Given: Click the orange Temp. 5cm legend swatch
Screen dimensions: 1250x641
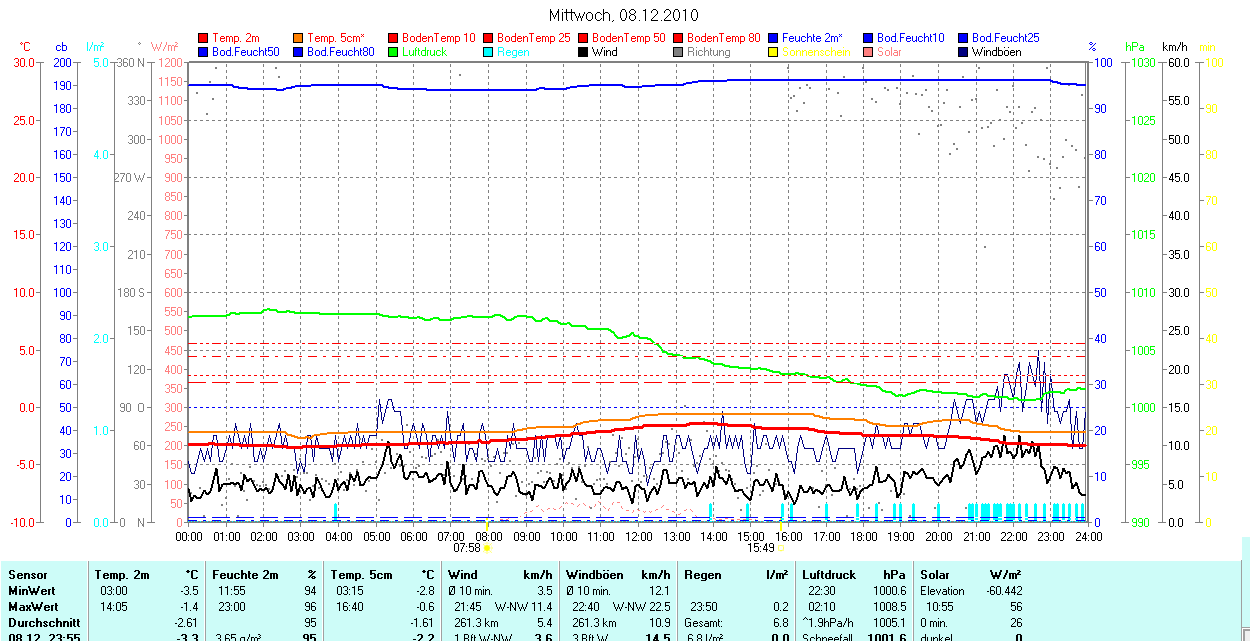Looking at the screenshot, I should [298, 37].
